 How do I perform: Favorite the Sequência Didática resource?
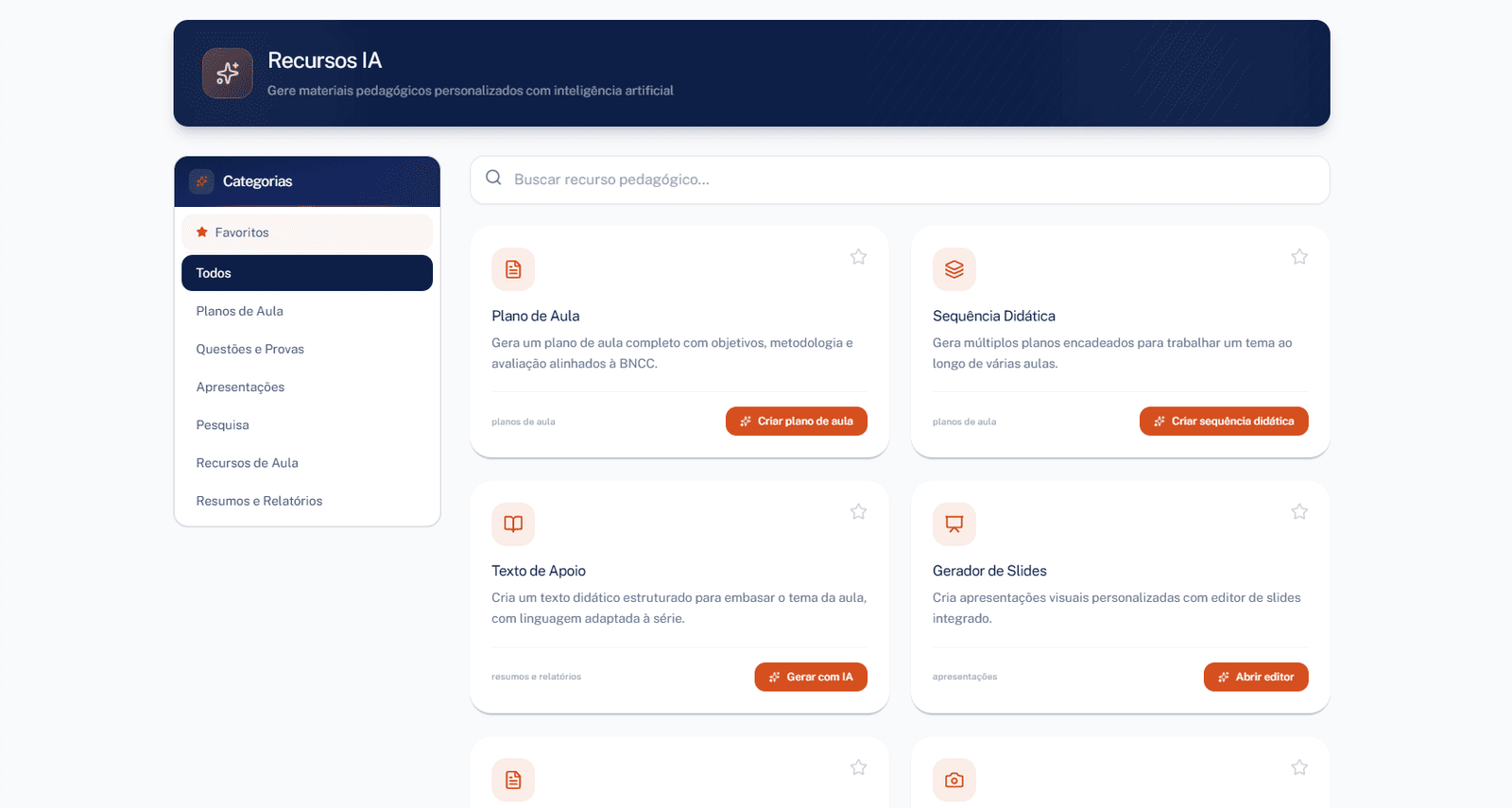(x=1299, y=257)
